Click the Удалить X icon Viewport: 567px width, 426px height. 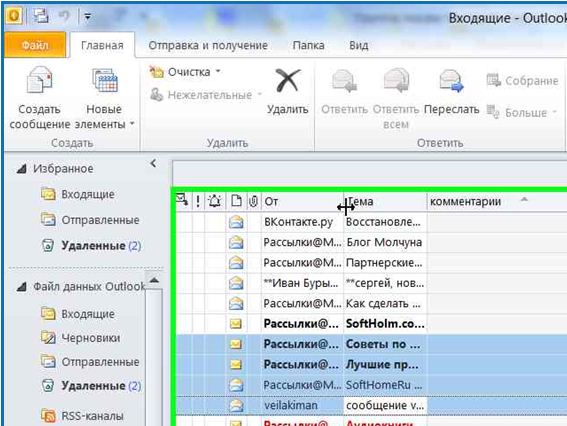pos(287,80)
